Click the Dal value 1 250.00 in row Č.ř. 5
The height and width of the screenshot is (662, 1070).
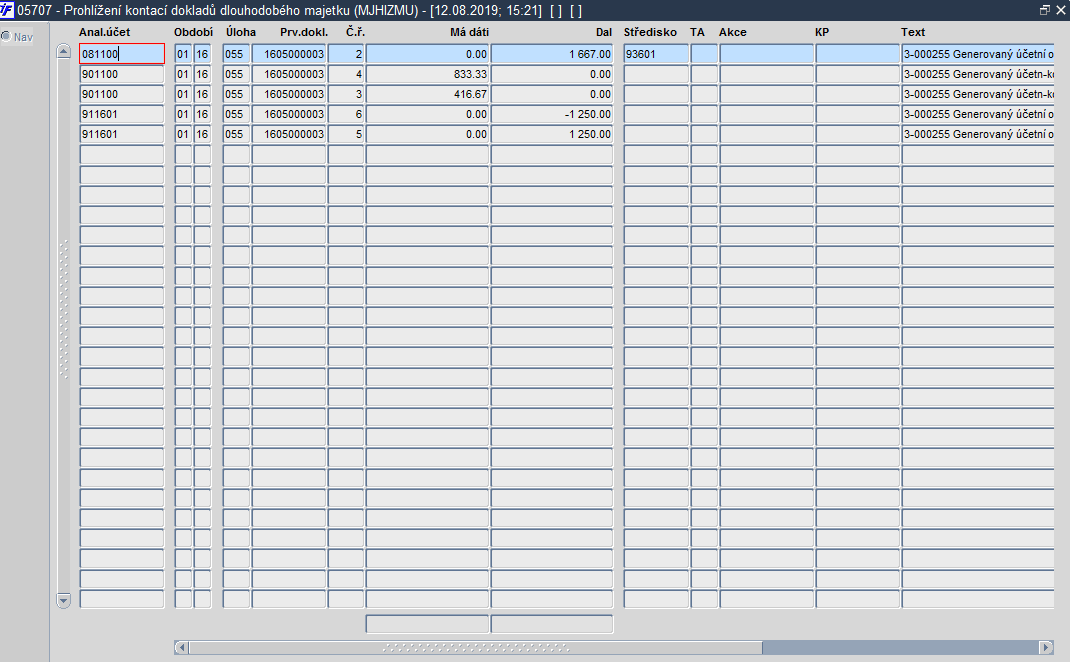[551, 134]
